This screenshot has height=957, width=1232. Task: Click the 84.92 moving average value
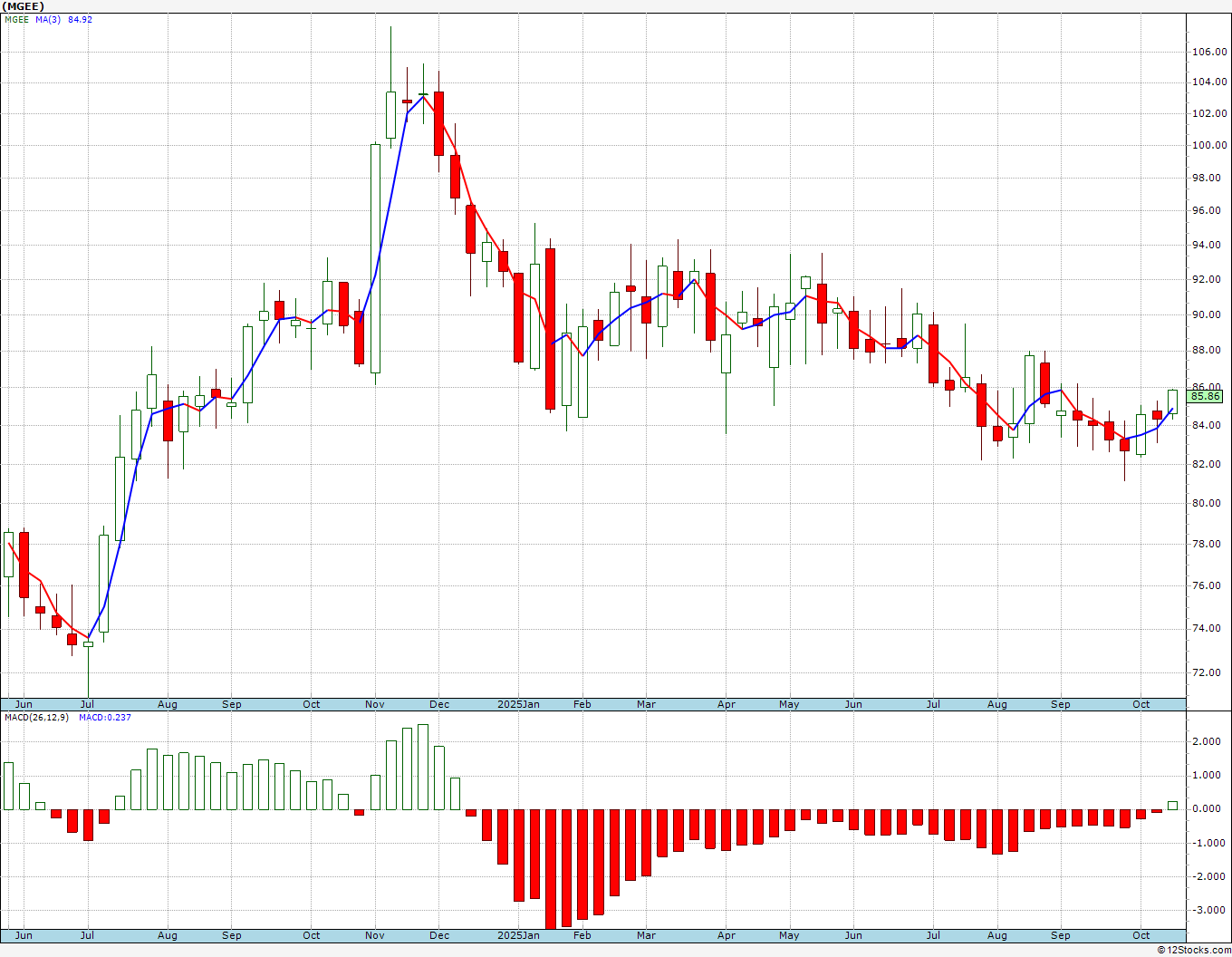tap(80, 19)
